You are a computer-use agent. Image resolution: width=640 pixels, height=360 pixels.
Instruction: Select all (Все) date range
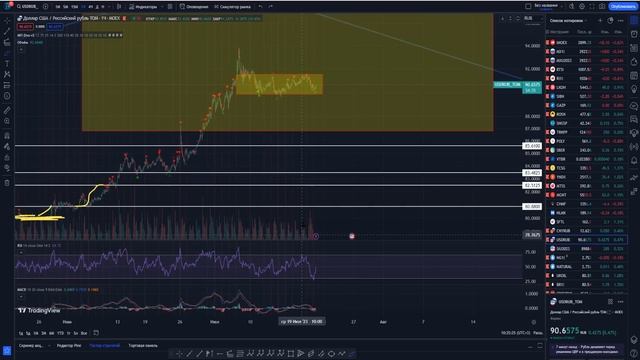coord(84,333)
